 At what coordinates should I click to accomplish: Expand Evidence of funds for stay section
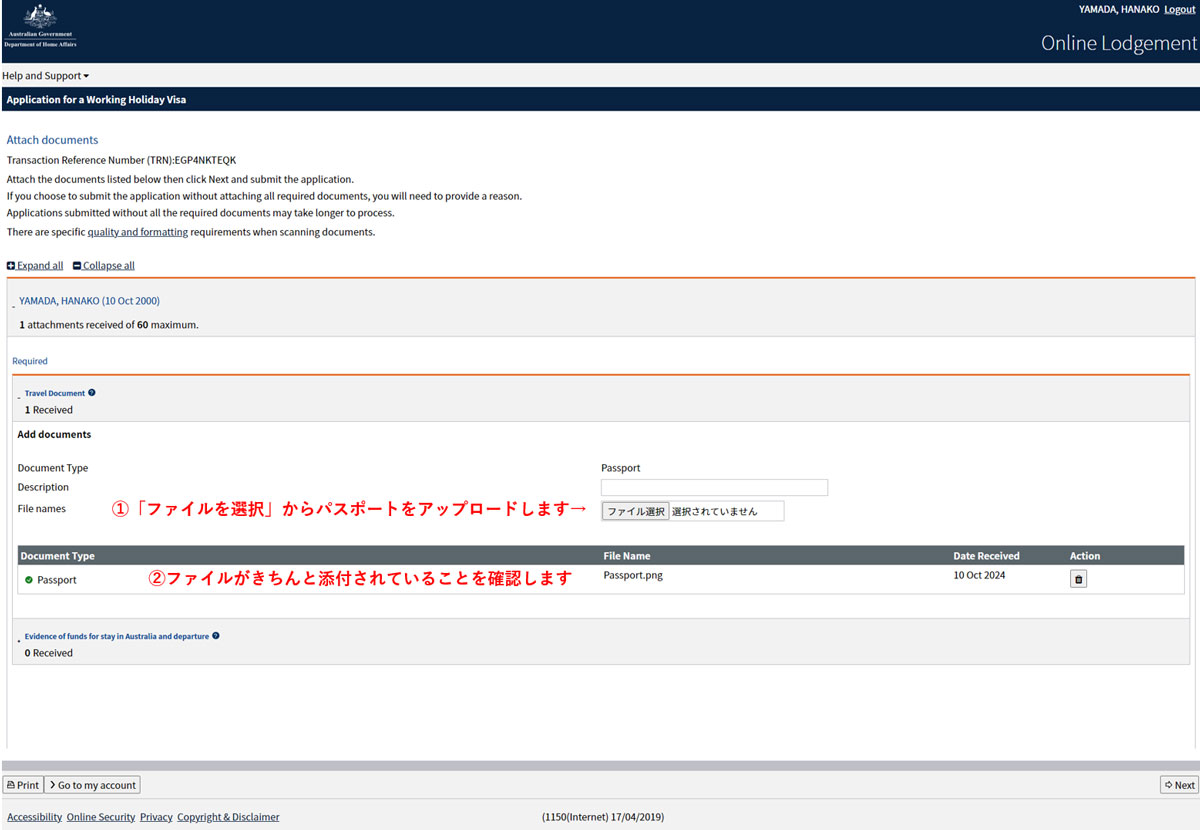tap(116, 636)
